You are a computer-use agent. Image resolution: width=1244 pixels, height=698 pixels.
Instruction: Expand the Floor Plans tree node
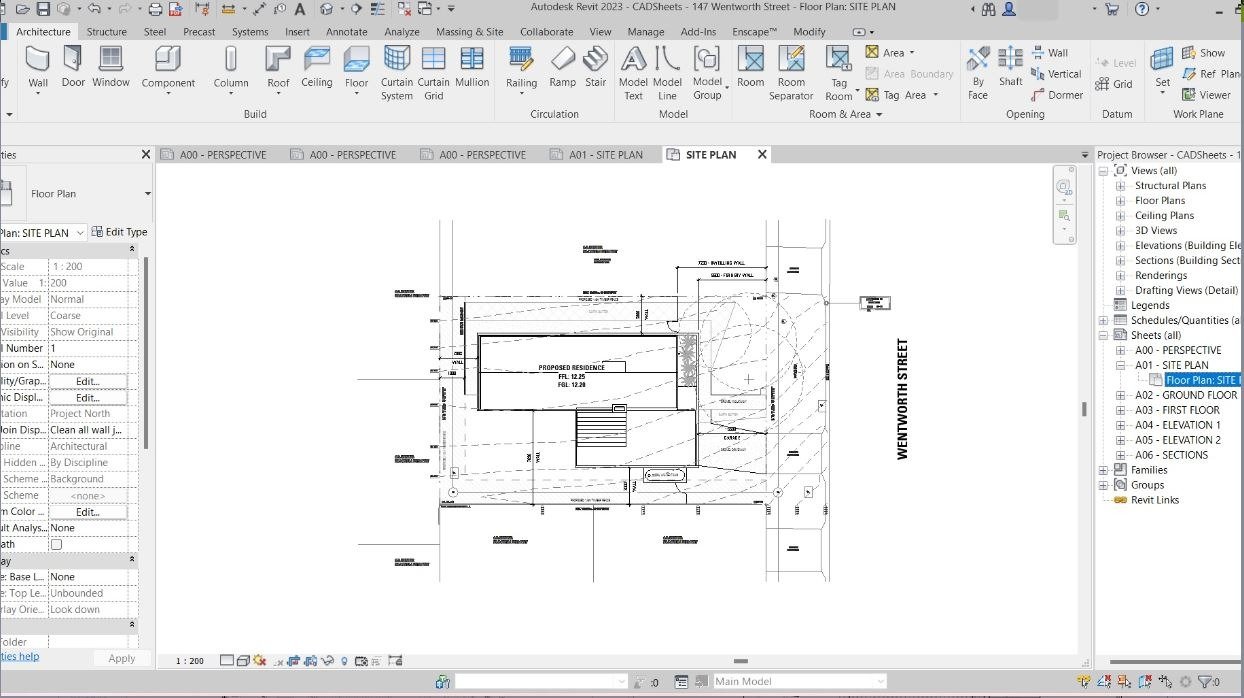tap(1120, 201)
